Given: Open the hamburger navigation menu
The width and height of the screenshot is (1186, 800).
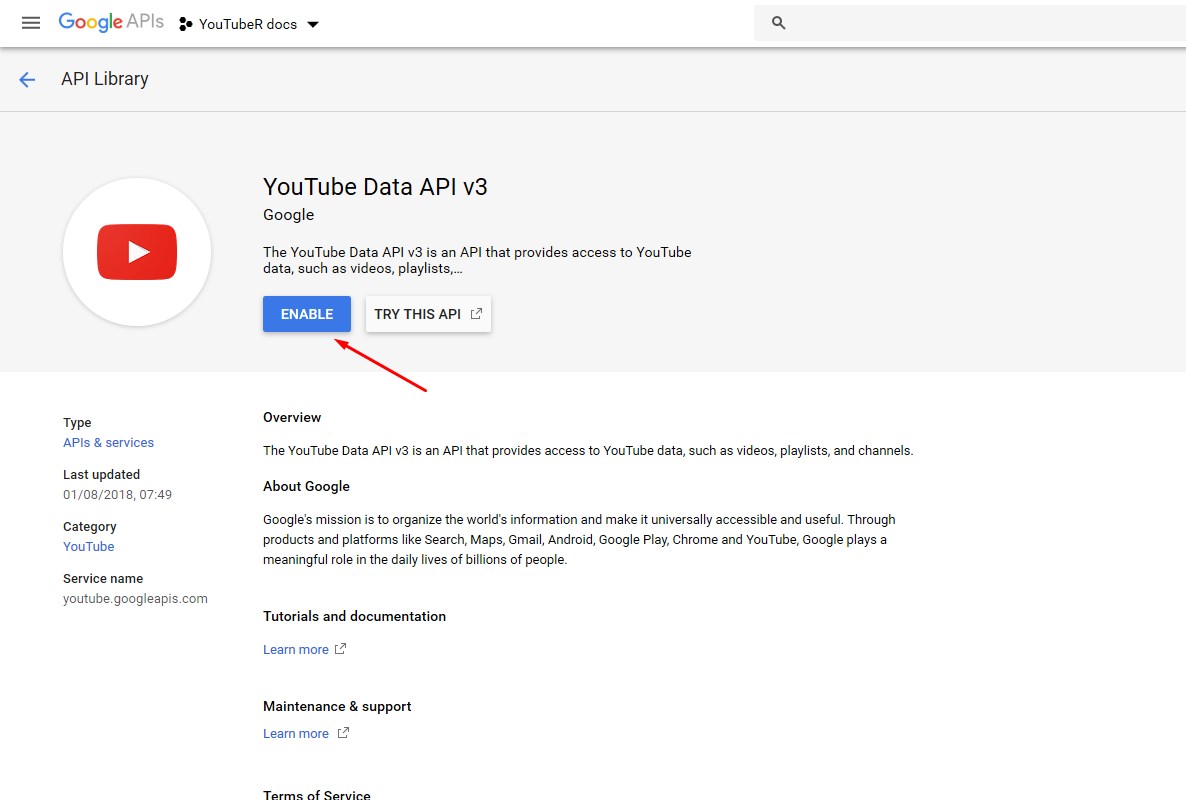Looking at the screenshot, I should point(31,23).
